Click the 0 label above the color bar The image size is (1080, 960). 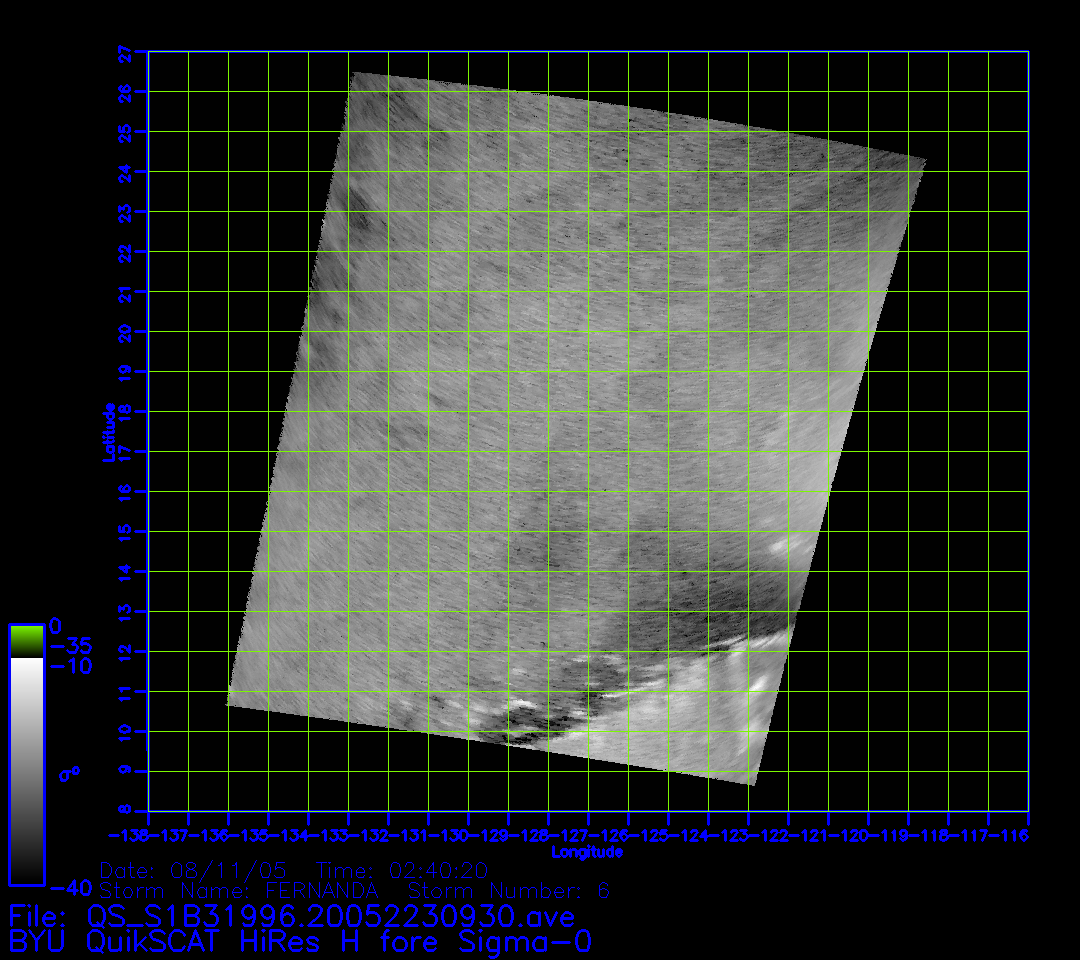(x=56, y=625)
